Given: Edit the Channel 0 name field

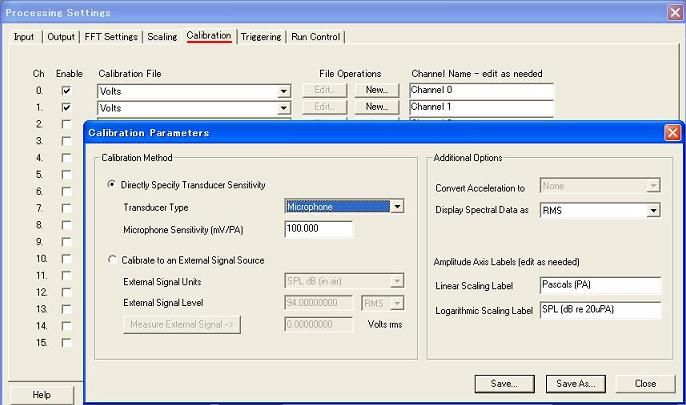Looking at the screenshot, I should pyautogui.click(x=480, y=90).
